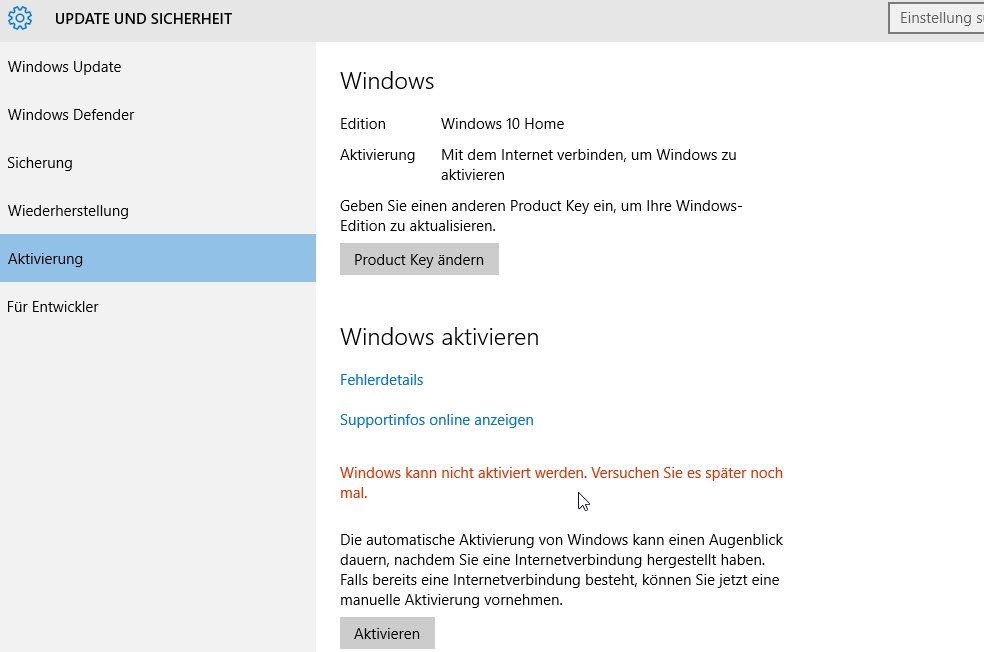Click the Edition label
This screenshot has height=652, width=984.
(x=362, y=124)
